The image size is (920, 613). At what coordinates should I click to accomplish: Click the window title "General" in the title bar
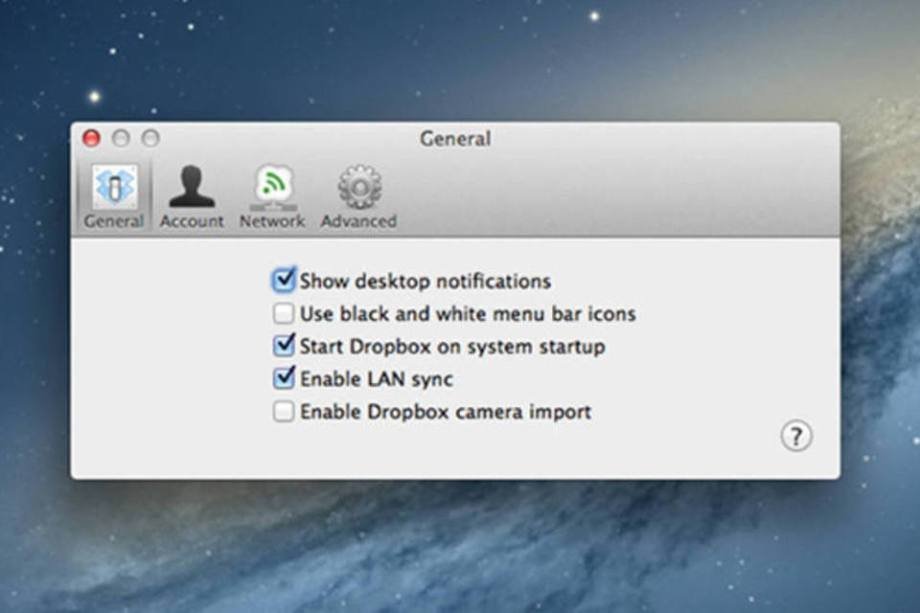455,139
